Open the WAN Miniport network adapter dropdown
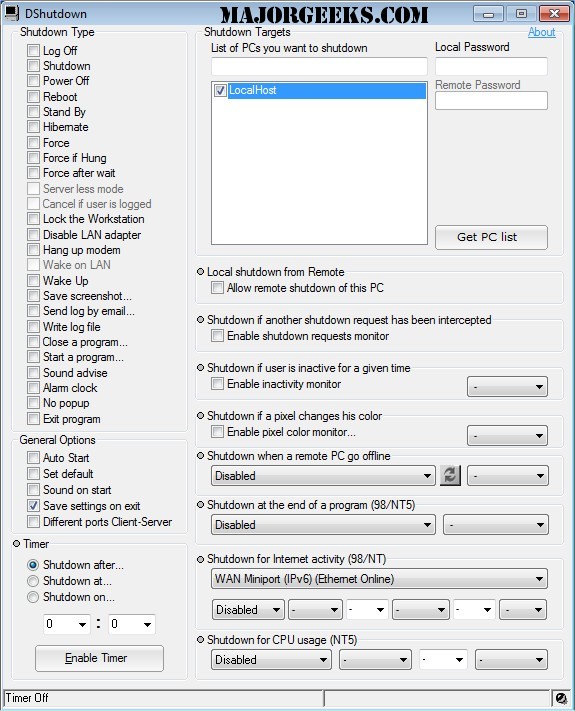 point(380,579)
